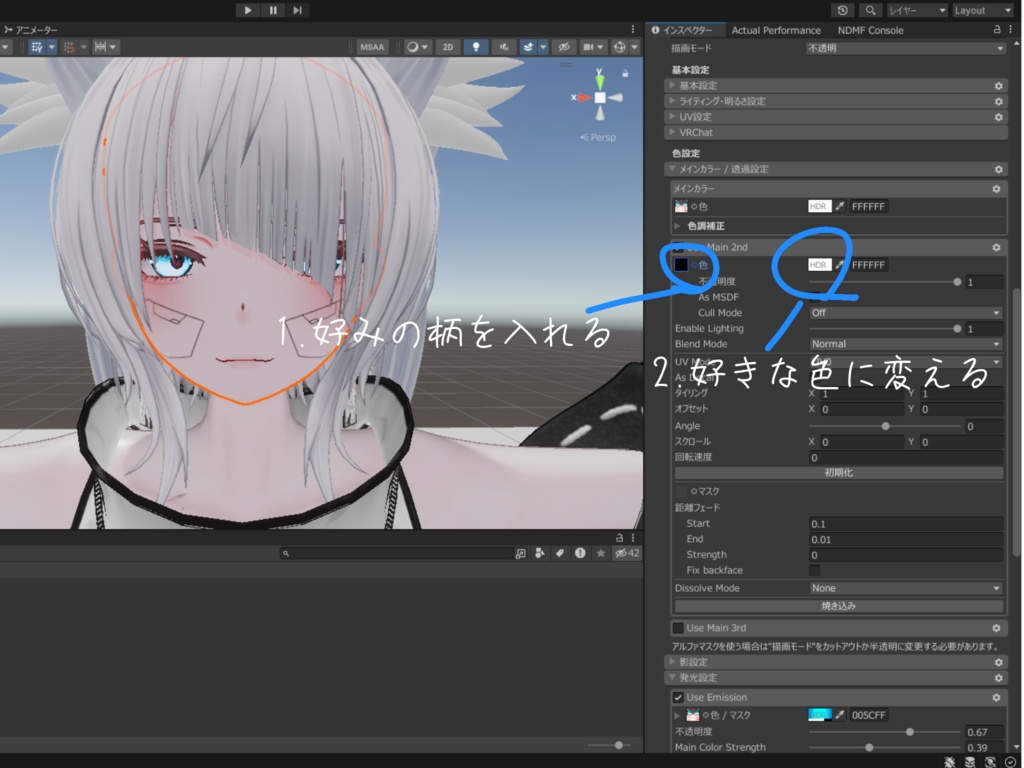The image size is (1024, 768).
Task: Toggle audio with the scene audio icon
Action: pos(505,46)
